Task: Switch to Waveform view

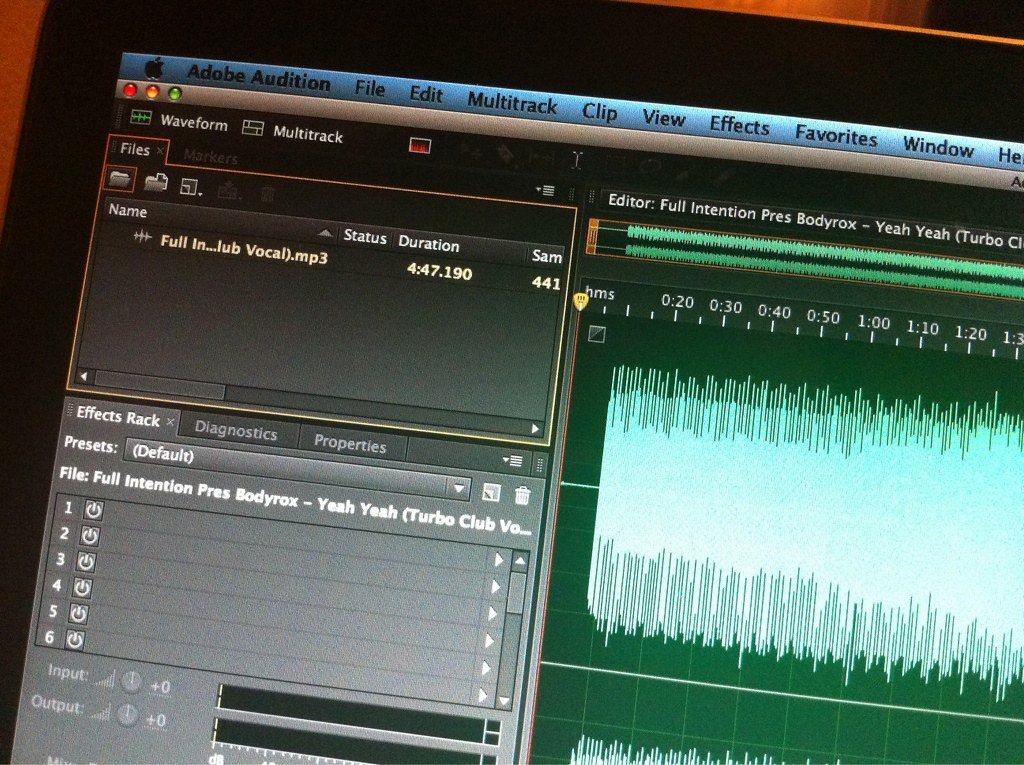Action: [179, 121]
